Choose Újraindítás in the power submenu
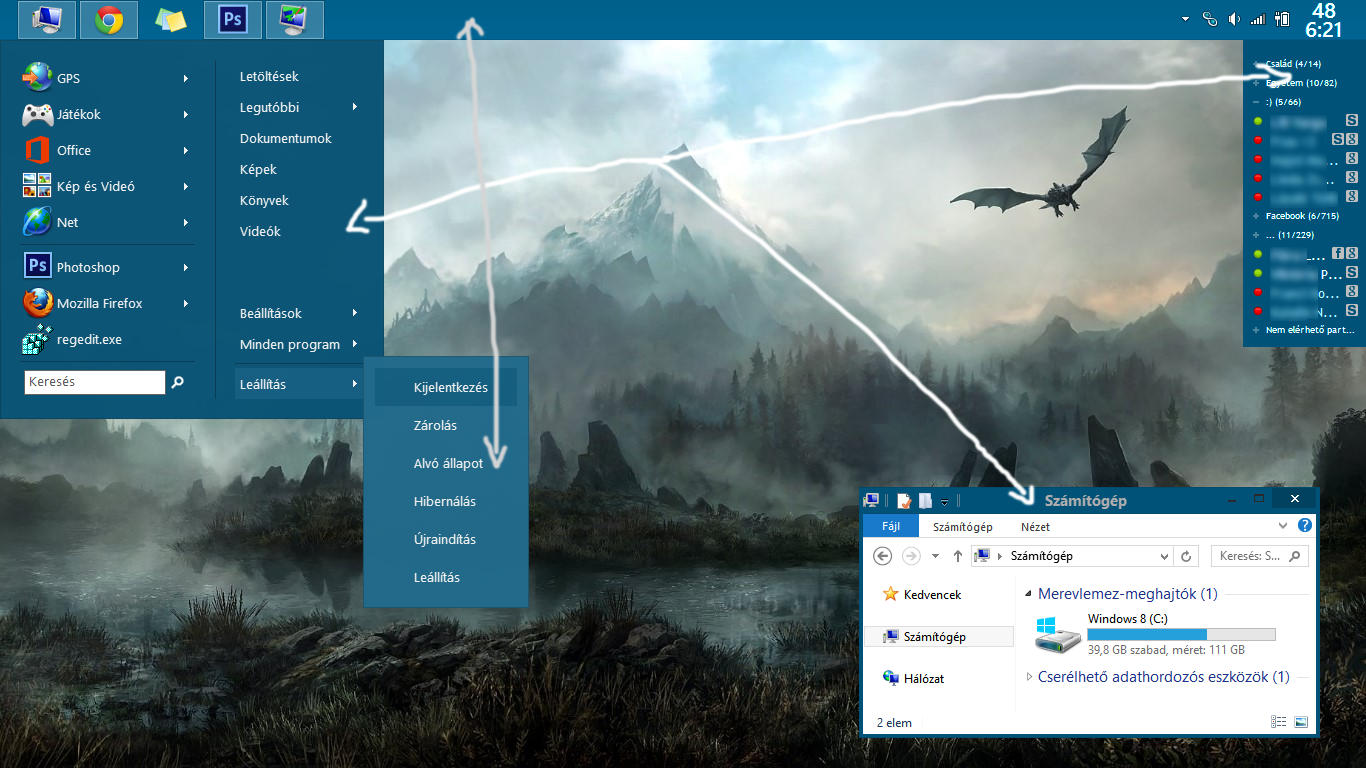 tap(446, 539)
